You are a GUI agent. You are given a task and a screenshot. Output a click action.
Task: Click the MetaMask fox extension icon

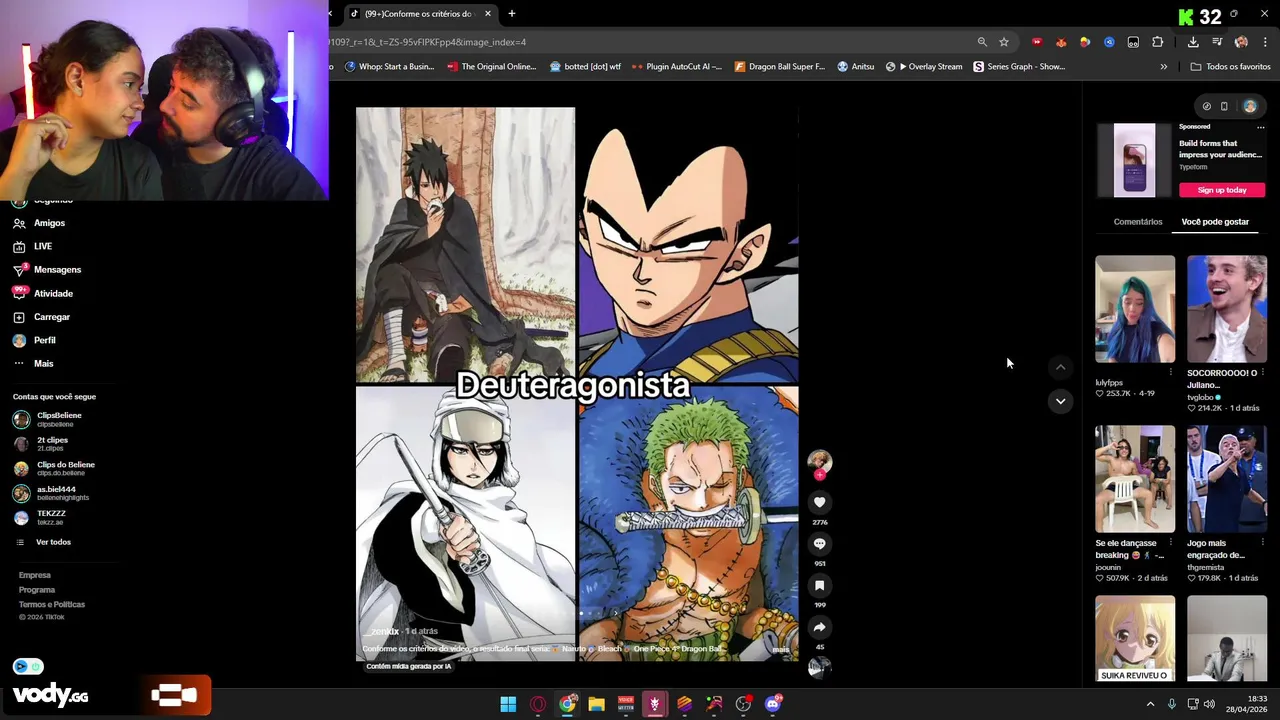tap(1061, 42)
